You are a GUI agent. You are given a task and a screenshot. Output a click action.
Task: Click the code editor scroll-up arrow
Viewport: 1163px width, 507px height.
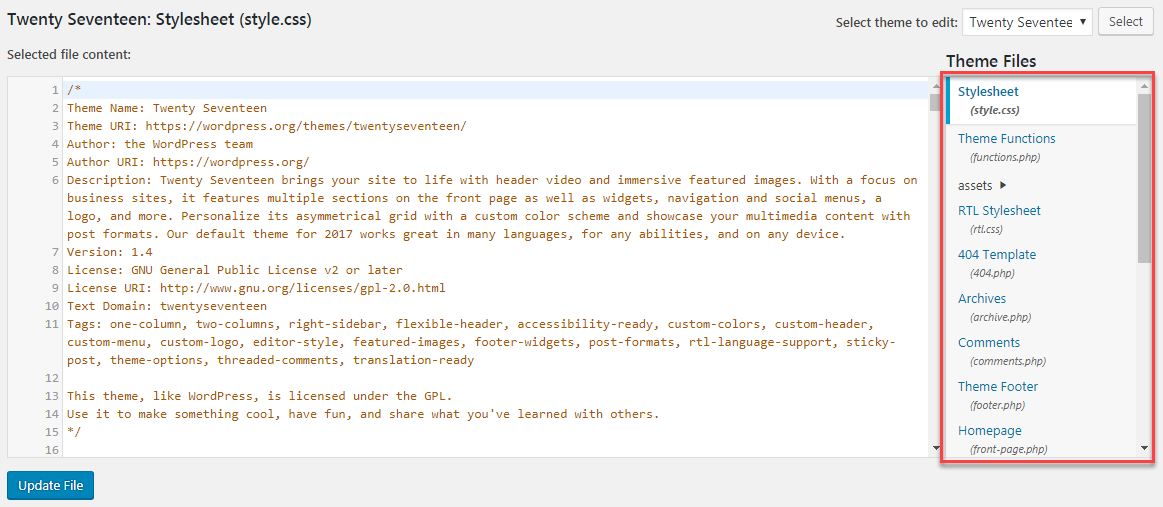[x=934, y=86]
